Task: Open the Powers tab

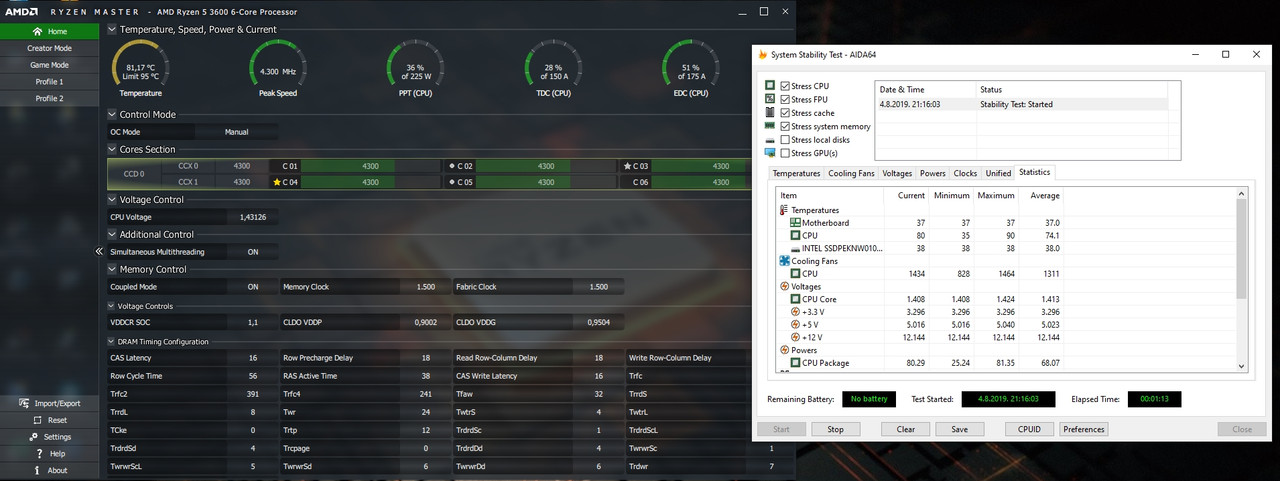Action: [x=933, y=174]
